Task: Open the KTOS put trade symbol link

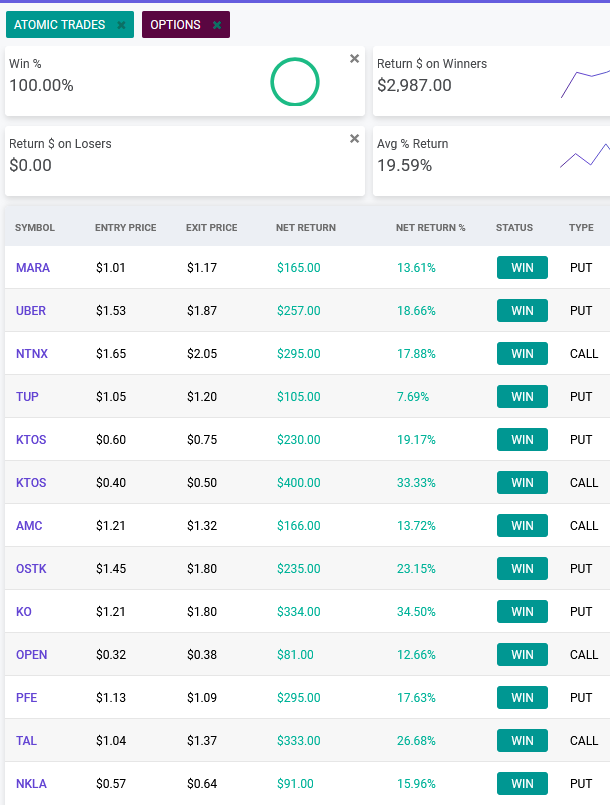Action: point(31,440)
